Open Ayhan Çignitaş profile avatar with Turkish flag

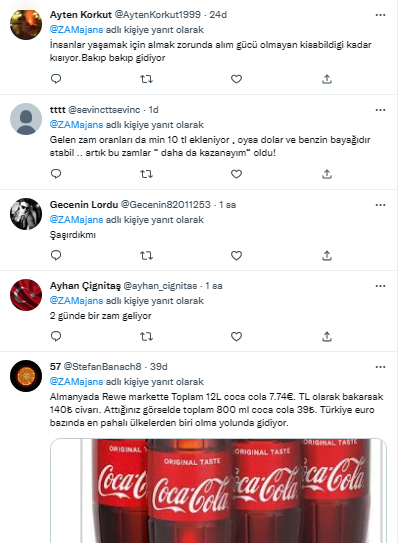coord(26,295)
